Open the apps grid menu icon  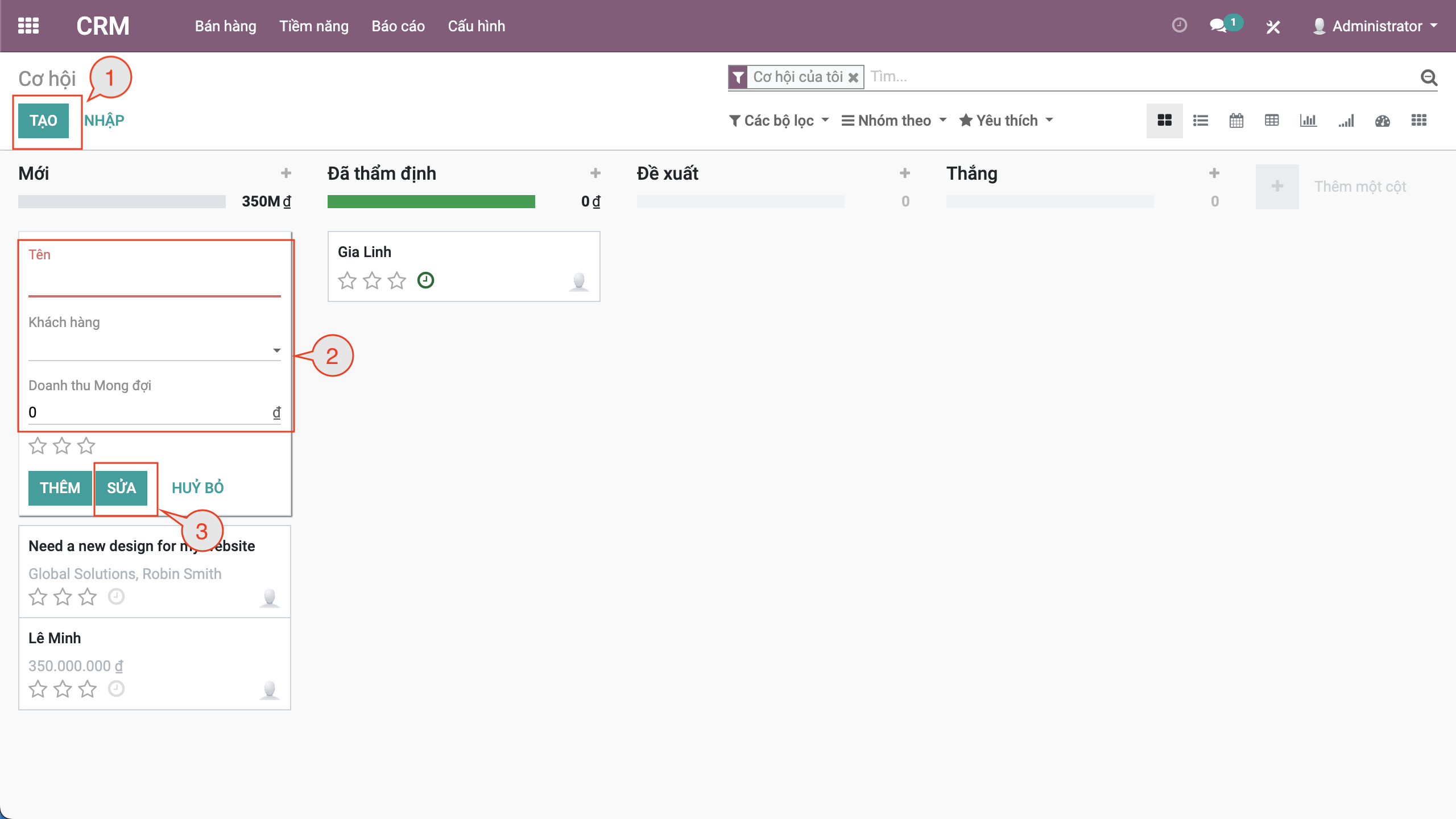tap(28, 26)
